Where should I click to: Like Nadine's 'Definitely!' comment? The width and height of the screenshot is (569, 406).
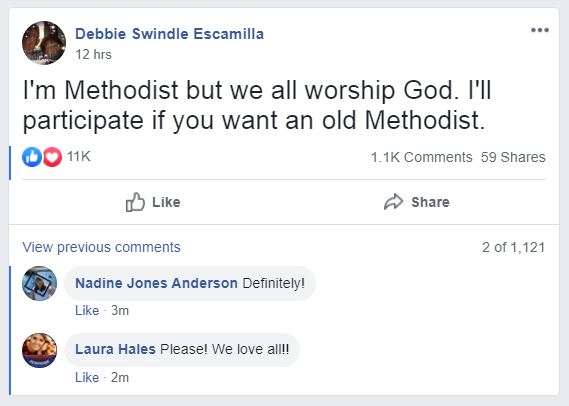point(87,311)
